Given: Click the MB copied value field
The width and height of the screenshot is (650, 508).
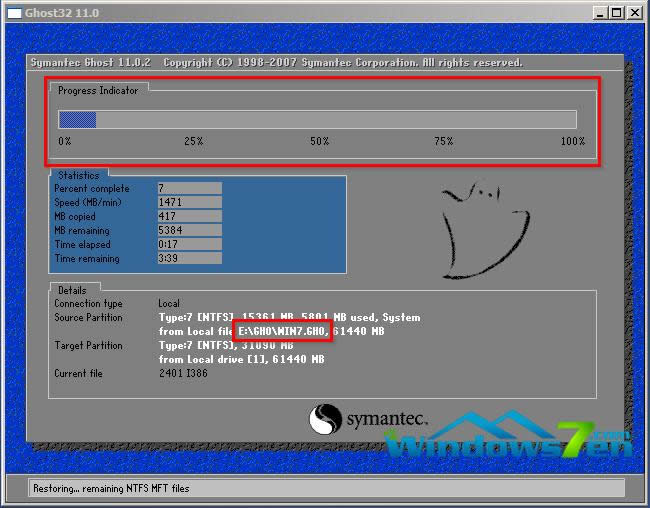Looking at the screenshot, I should [x=189, y=216].
